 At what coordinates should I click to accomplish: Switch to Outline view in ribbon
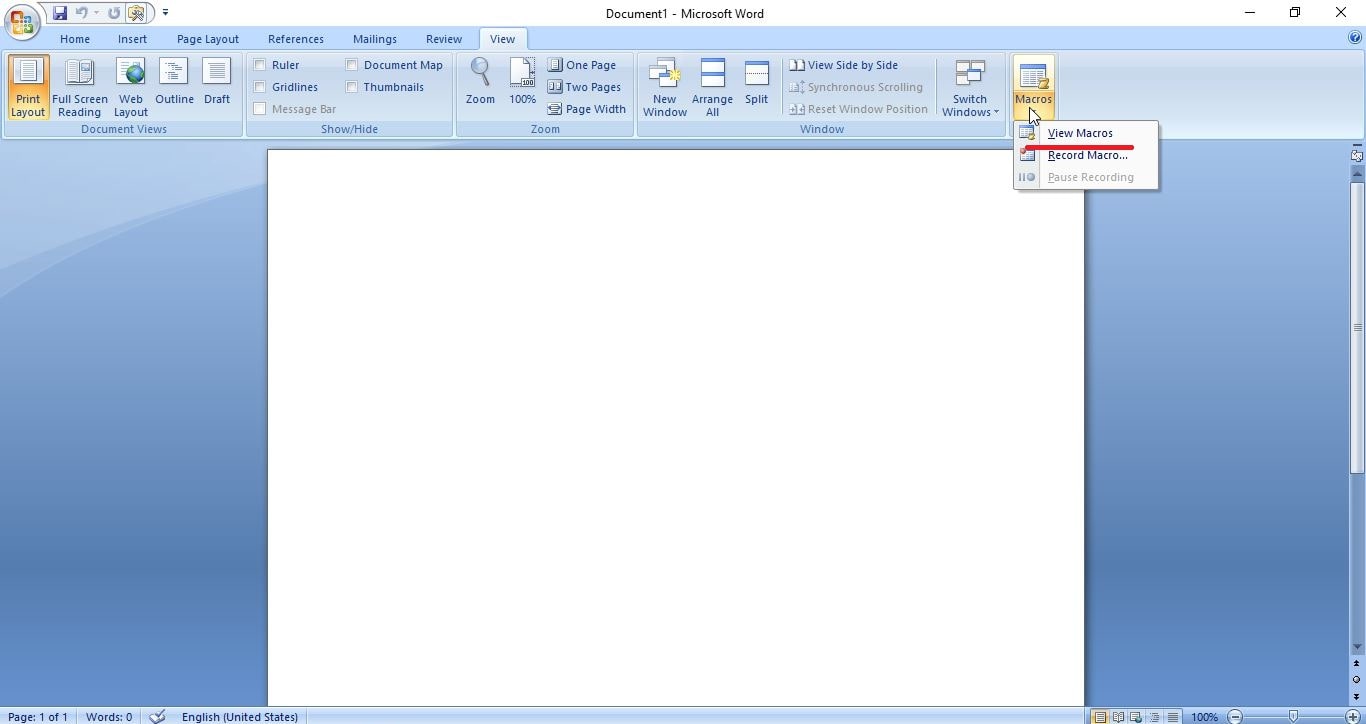click(174, 82)
